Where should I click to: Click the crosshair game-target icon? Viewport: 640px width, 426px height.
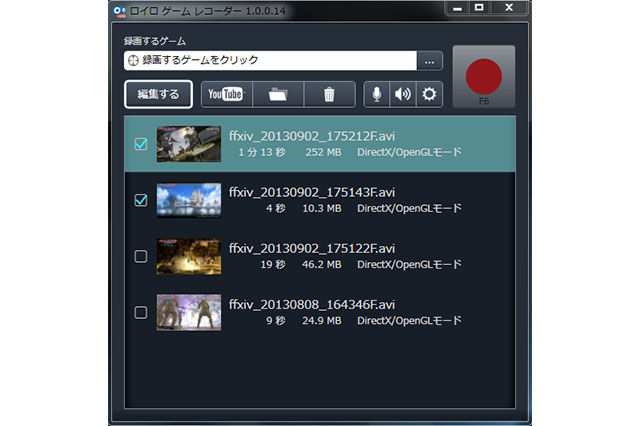pos(133,61)
